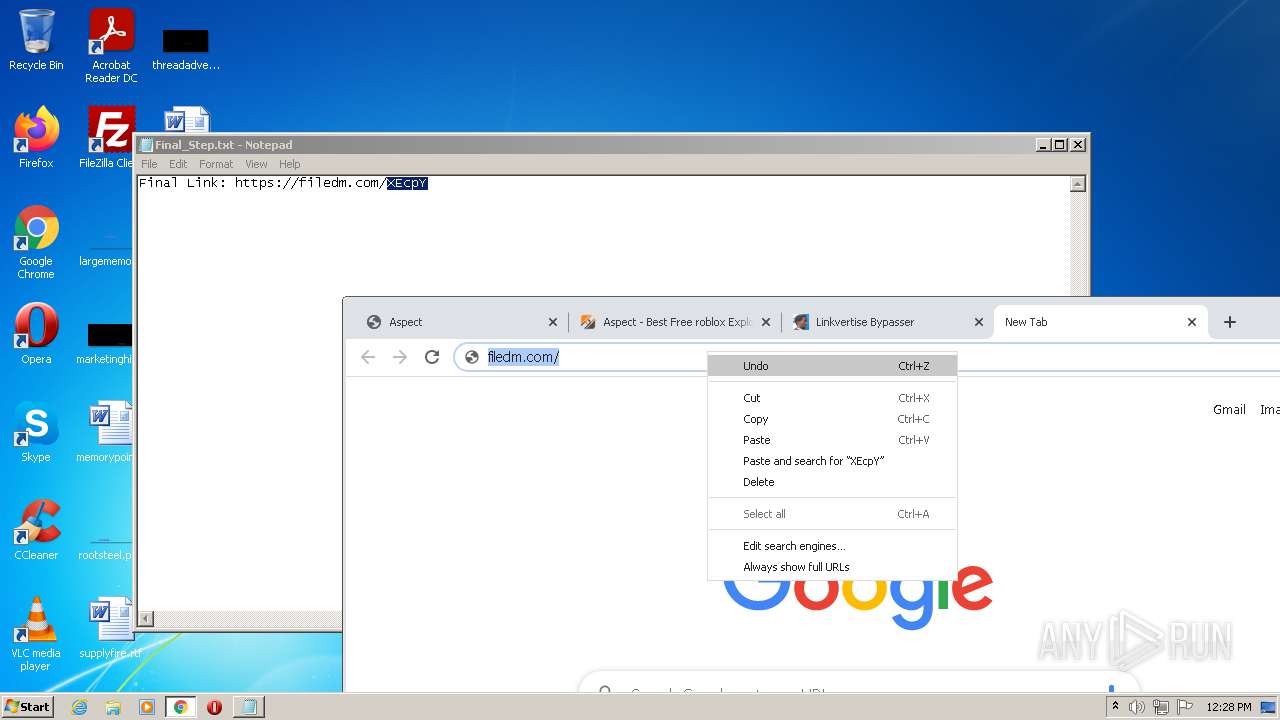
Task: Close the Final_Step.txt Notepad window
Action: 1078,145
